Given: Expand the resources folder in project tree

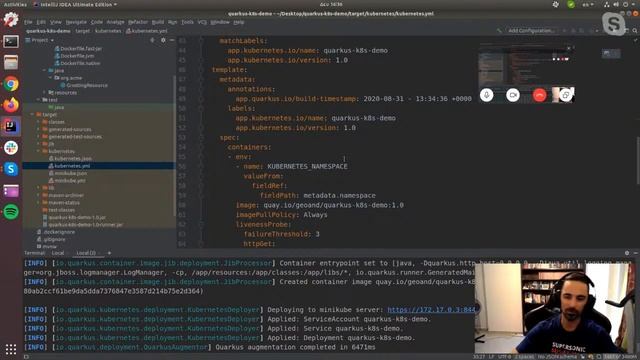Looking at the screenshot, I should click(44, 93).
